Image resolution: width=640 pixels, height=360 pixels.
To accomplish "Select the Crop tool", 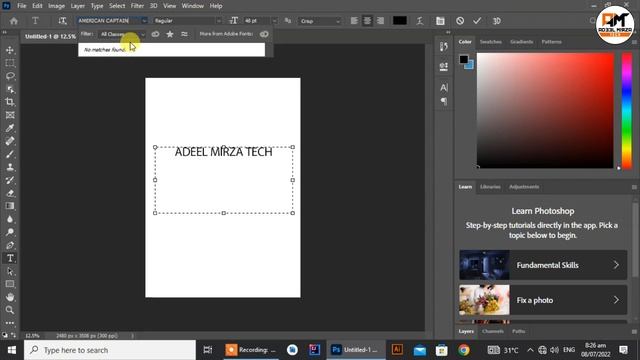I will point(10,102).
